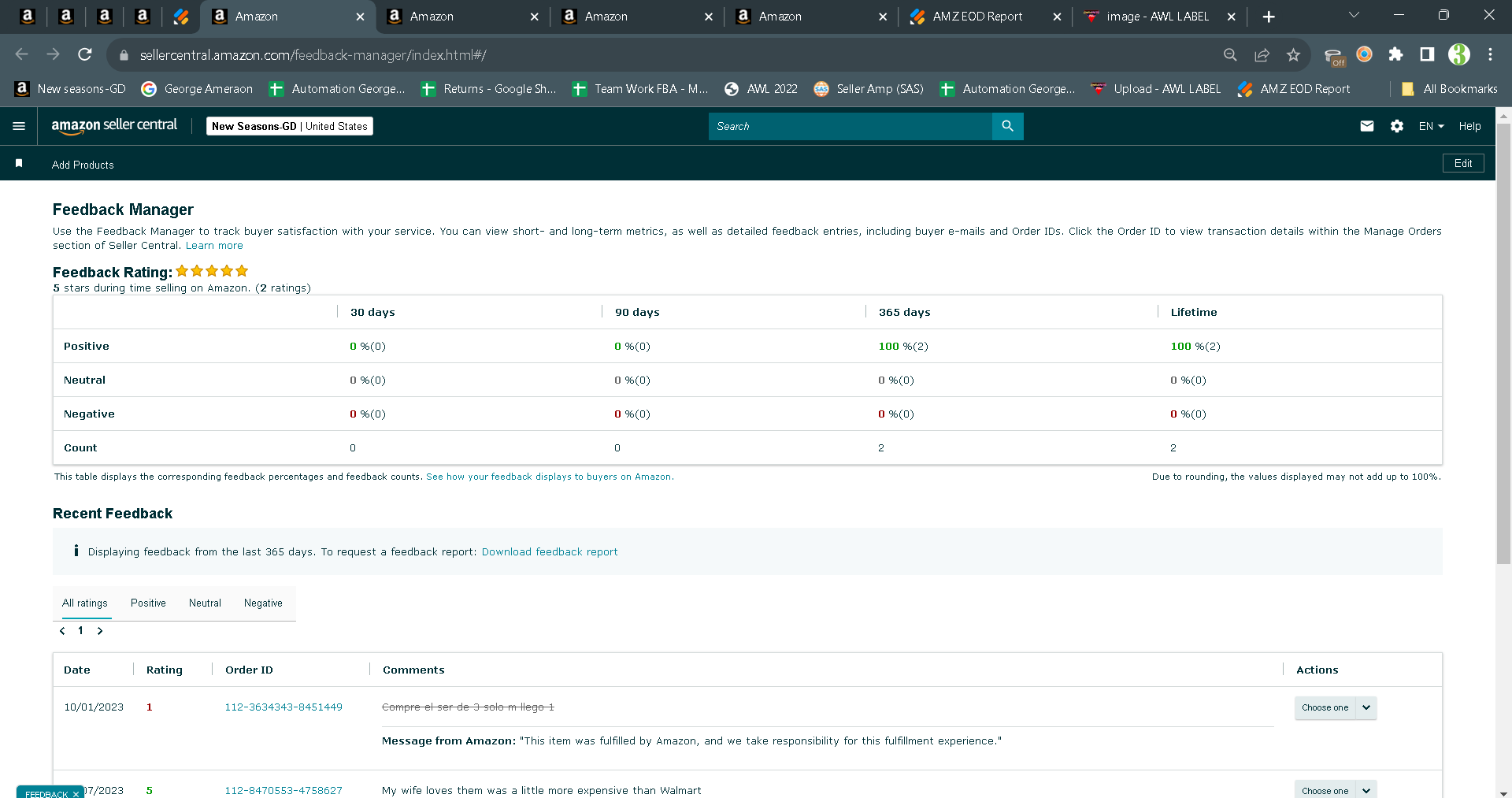Click the 365 days positive value '100 %(2)'

(903, 347)
